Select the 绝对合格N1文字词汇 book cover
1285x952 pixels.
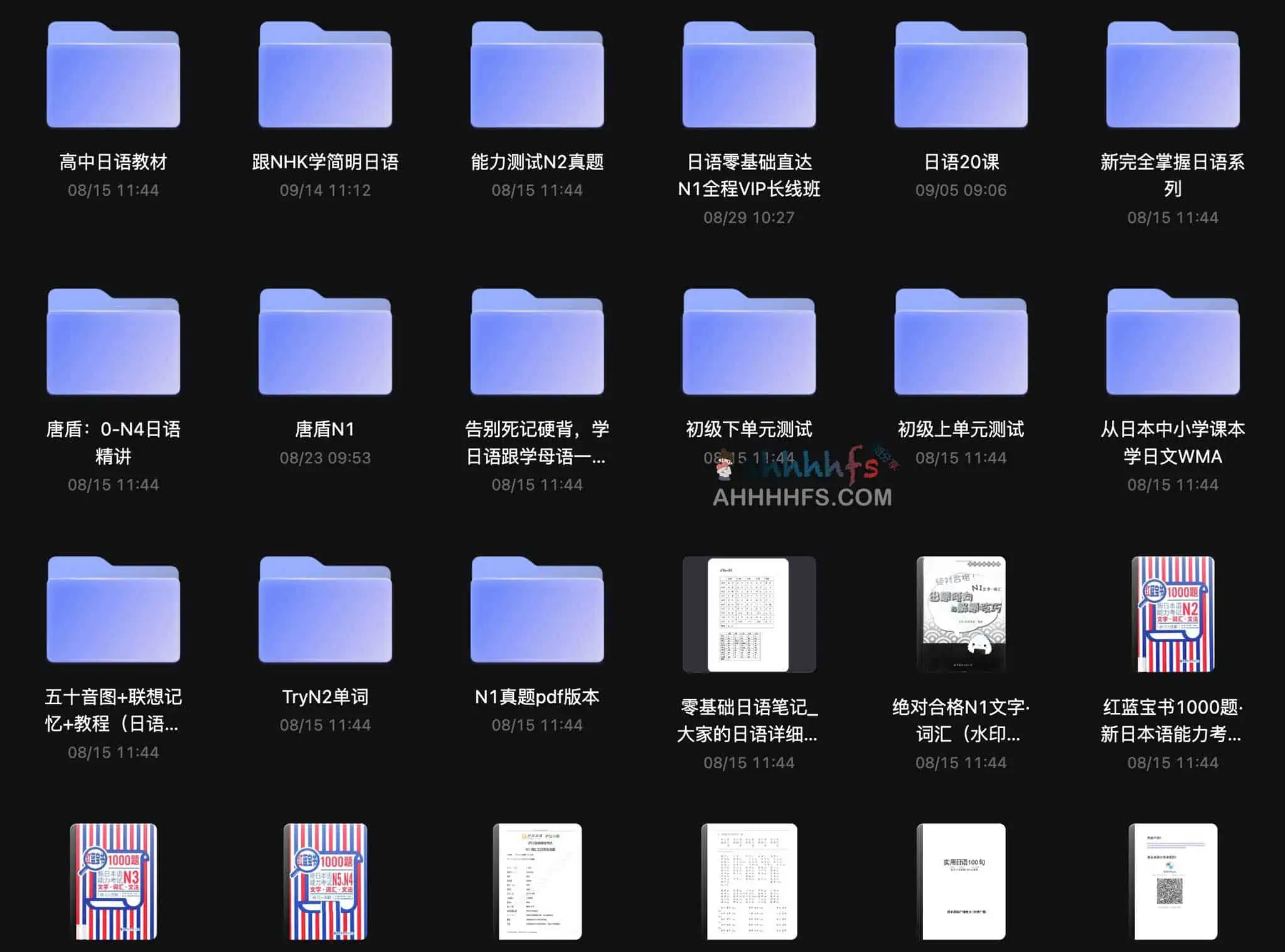coord(961,614)
